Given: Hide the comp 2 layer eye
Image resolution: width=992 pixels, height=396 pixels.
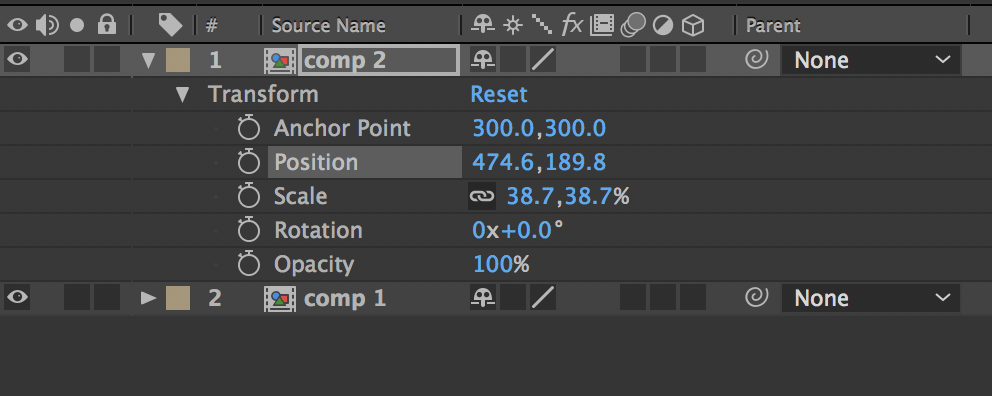Looking at the screenshot, I should click(17, 60).
